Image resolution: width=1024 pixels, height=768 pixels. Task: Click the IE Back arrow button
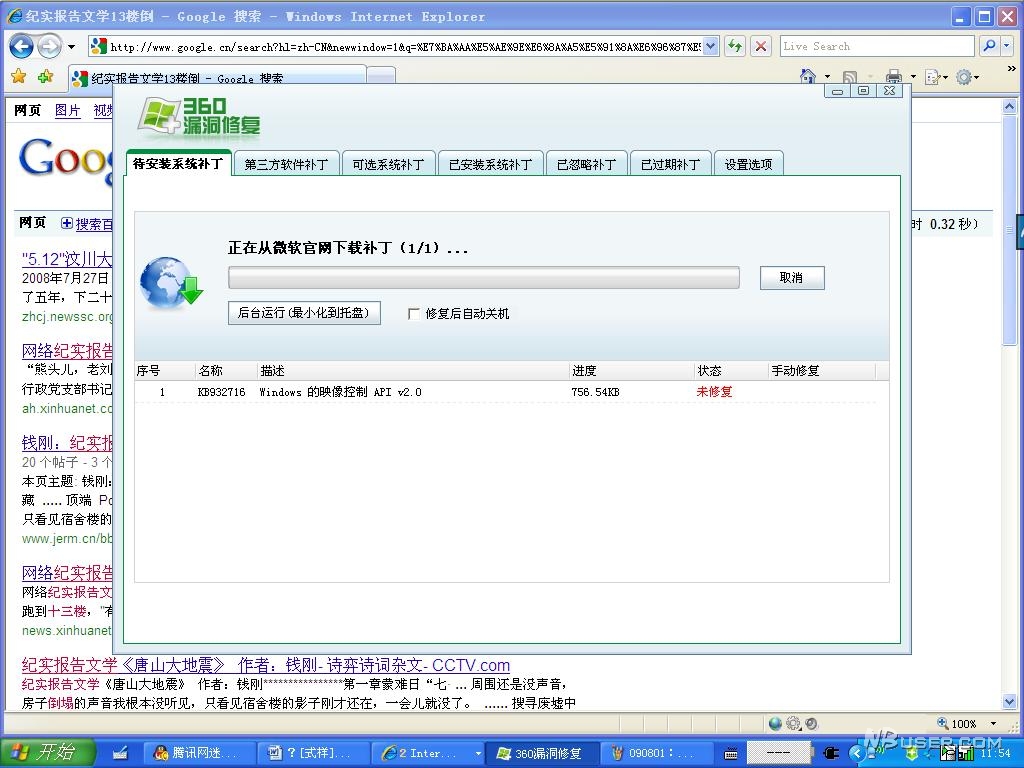click(x=22, y=46)
